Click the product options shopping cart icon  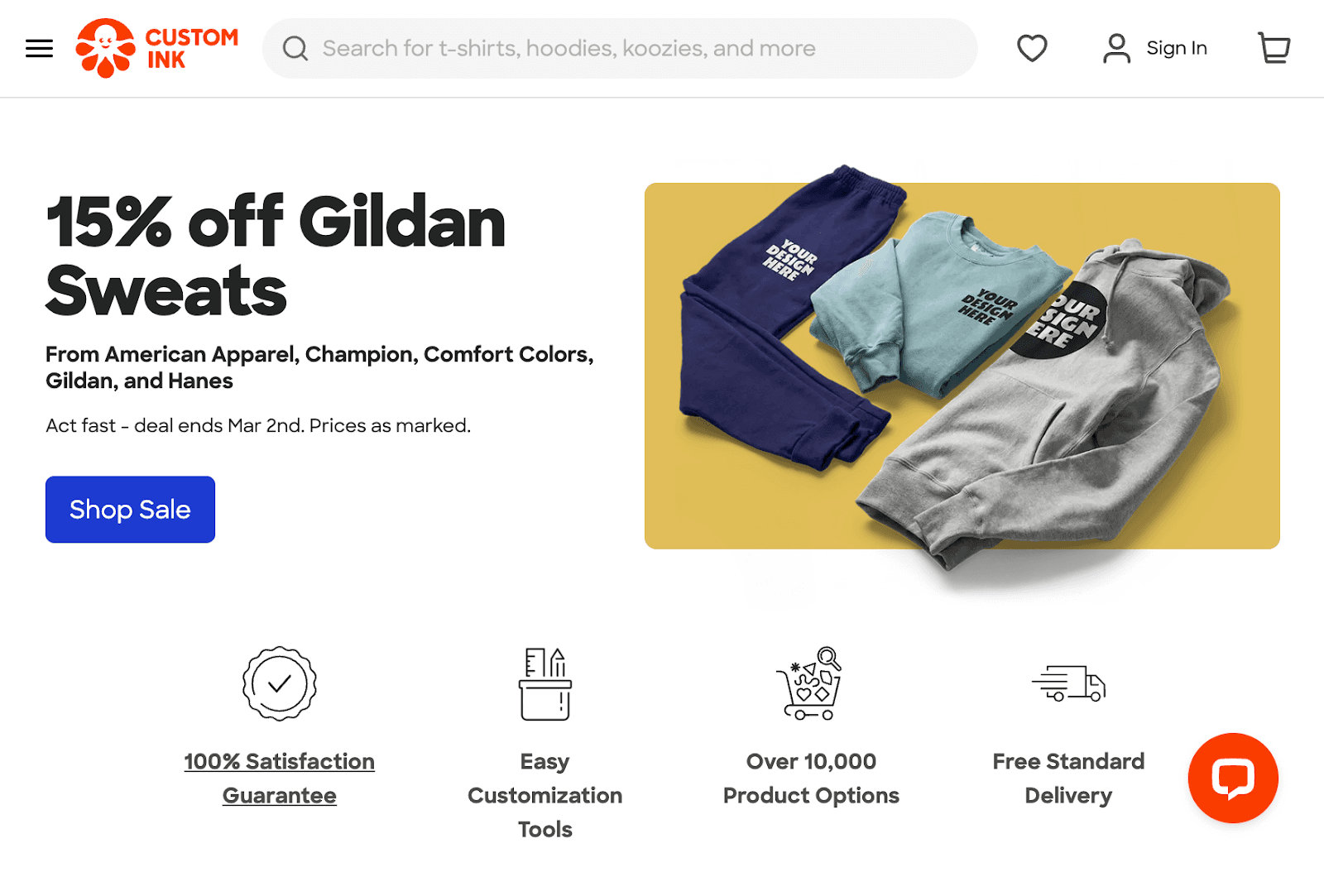click(809, 683)
